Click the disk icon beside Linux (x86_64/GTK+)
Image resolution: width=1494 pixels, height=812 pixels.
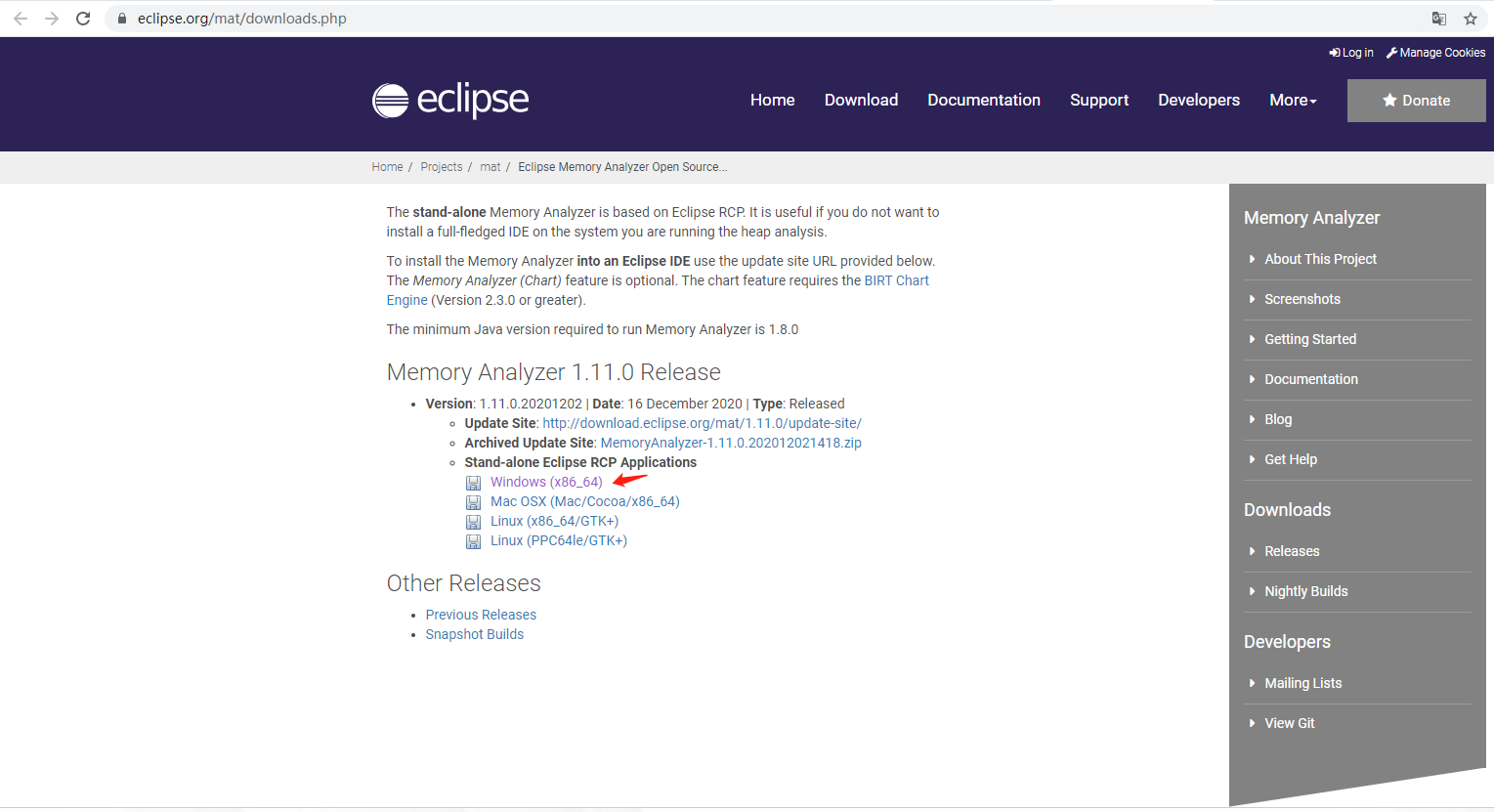point(473,522)
